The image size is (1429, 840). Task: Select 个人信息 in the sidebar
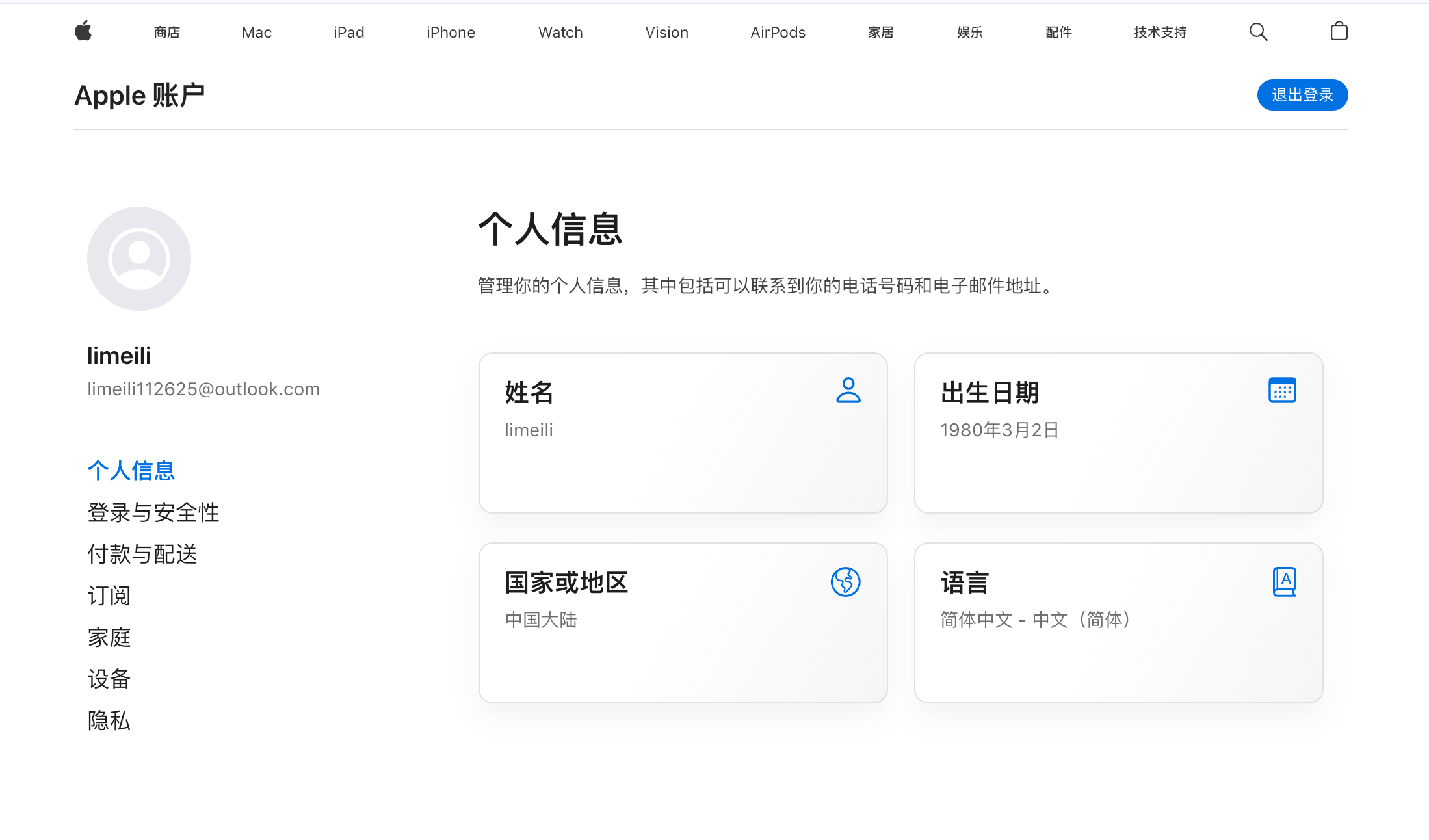tap(131, 471)
